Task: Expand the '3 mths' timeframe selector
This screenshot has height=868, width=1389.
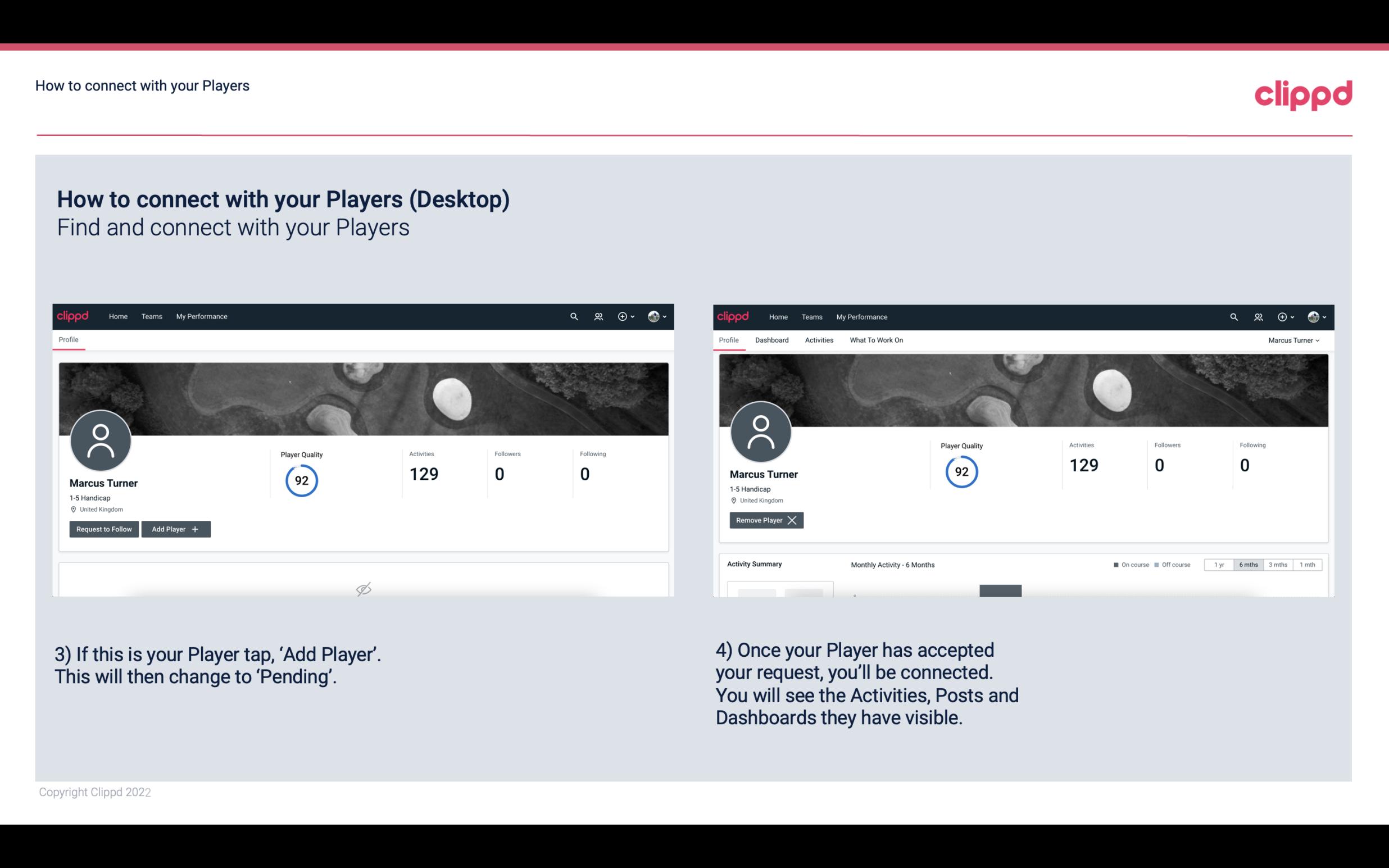Action: pos(1278,564)
